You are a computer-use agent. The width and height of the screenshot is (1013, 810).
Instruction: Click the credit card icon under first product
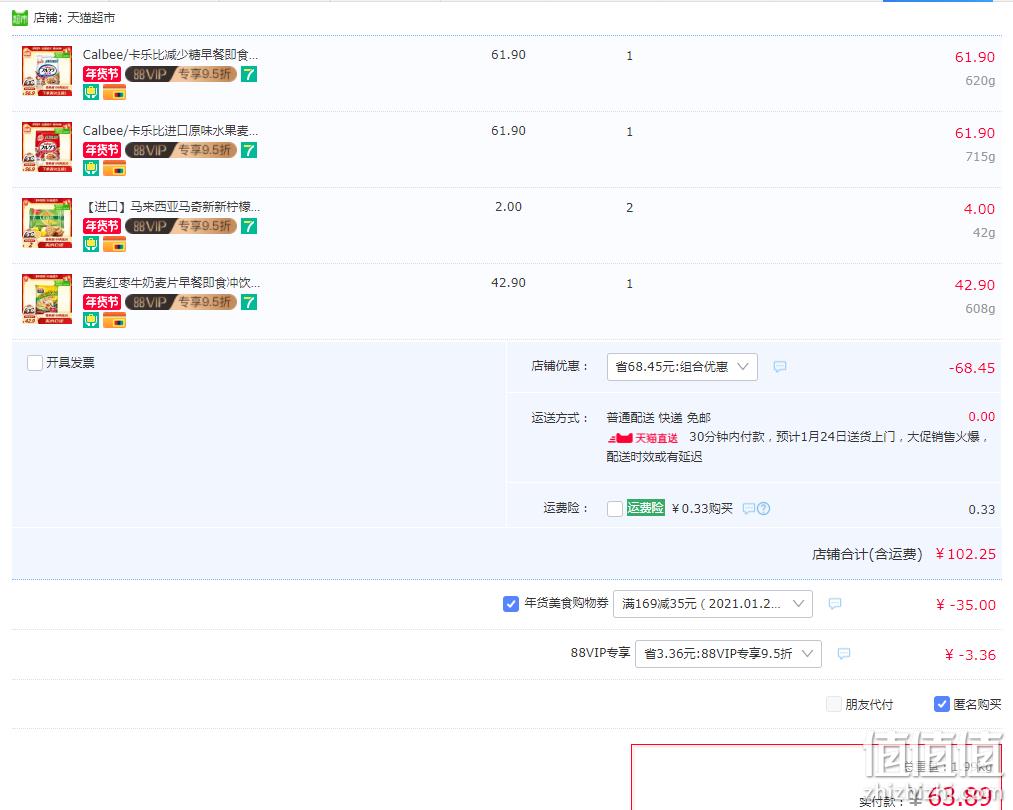pos(114,92)
